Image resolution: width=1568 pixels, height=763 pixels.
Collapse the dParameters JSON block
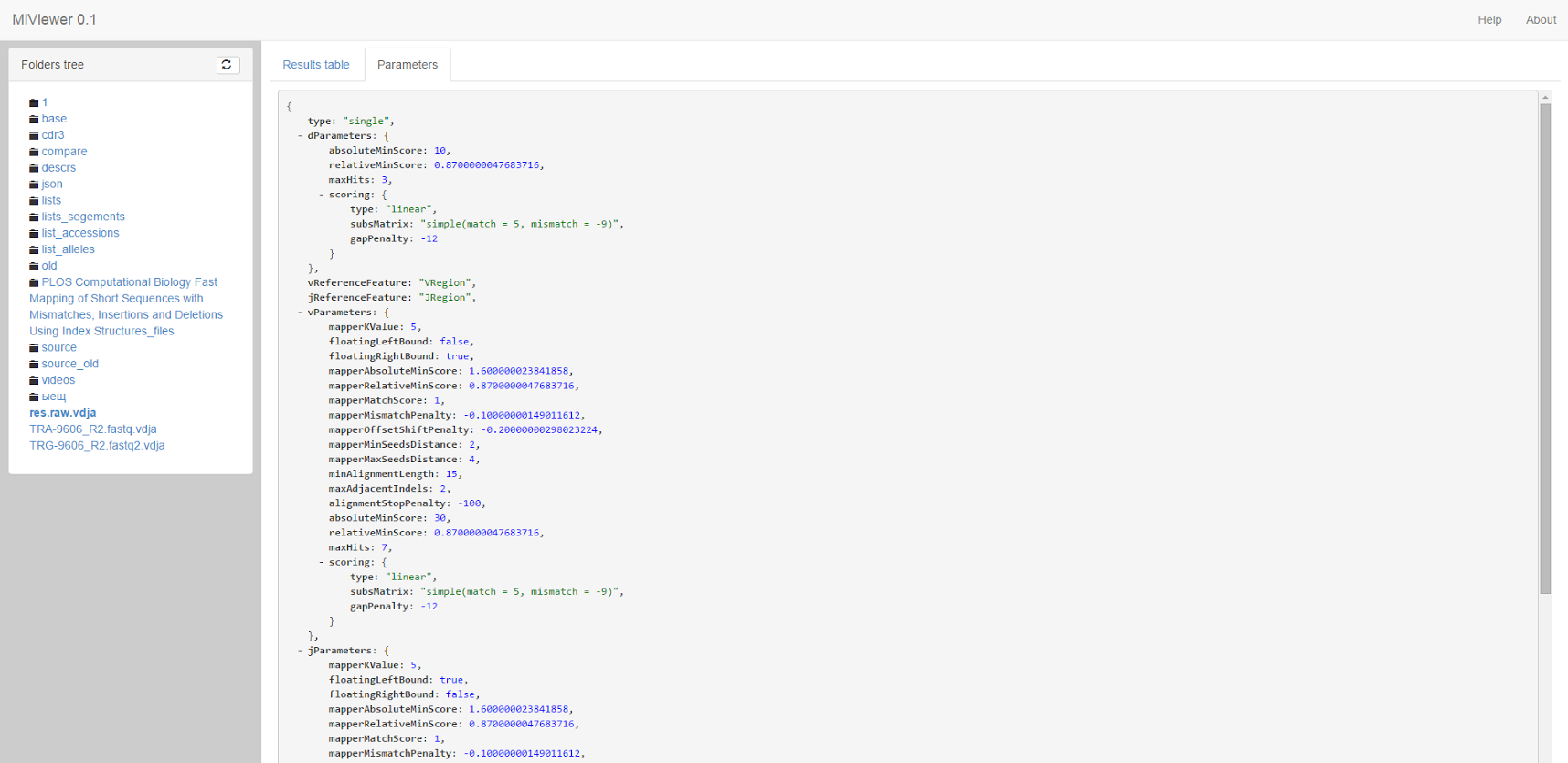(300, 136)
